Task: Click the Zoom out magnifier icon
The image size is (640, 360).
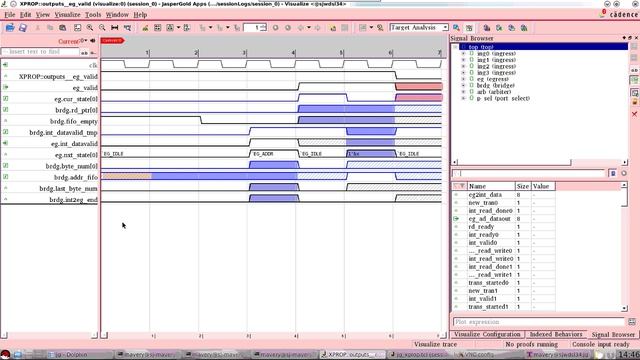Action: 102,28
